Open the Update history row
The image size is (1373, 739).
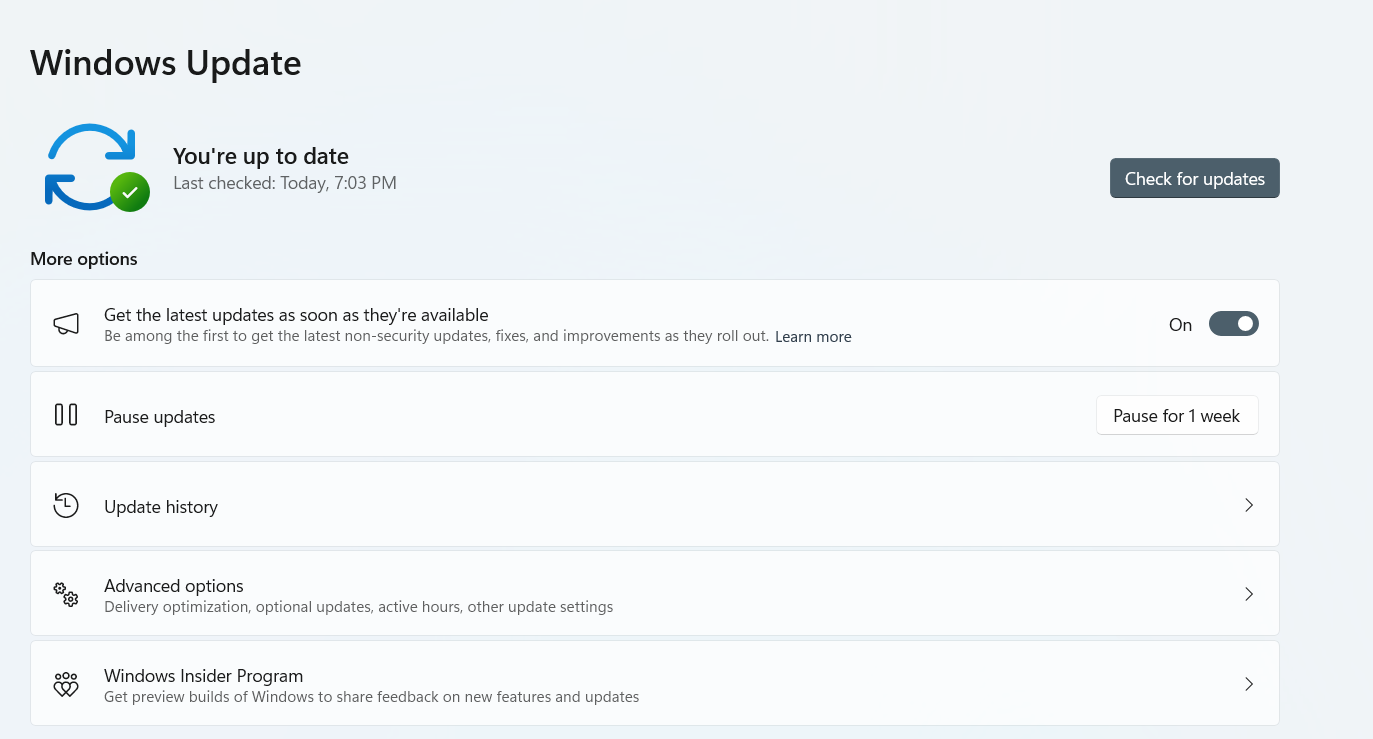point(161,507)
